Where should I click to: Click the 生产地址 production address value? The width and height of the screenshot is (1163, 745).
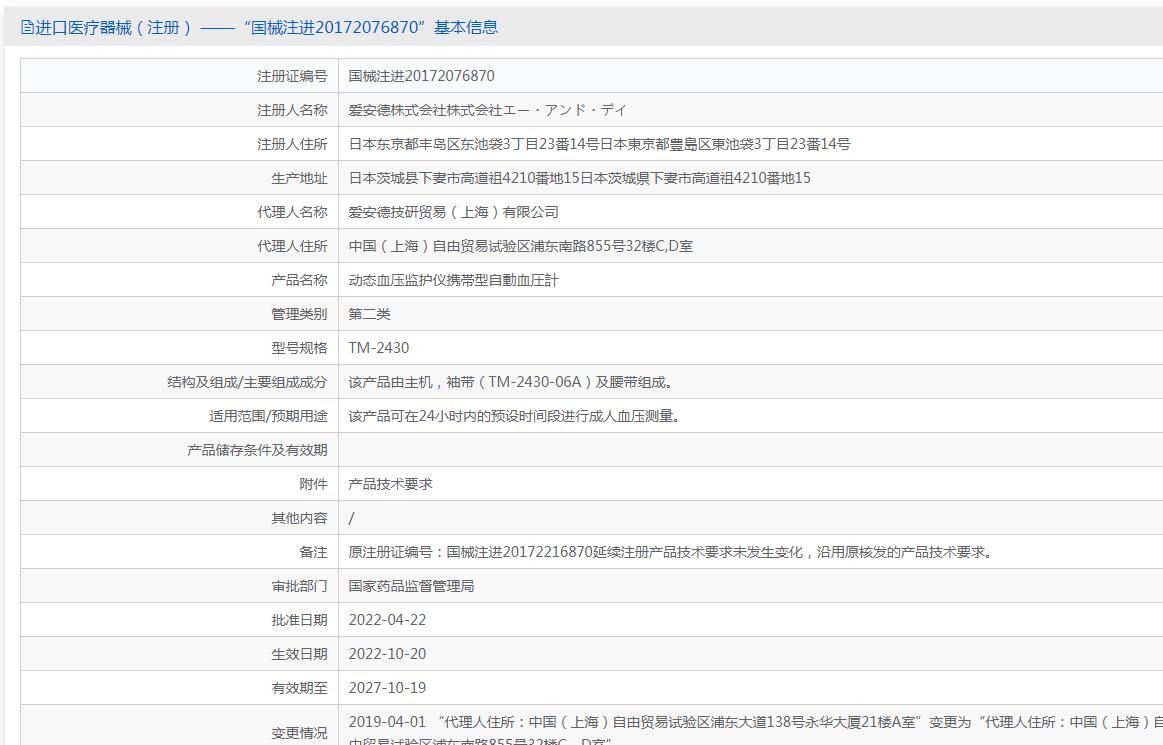tap(579, 178)
